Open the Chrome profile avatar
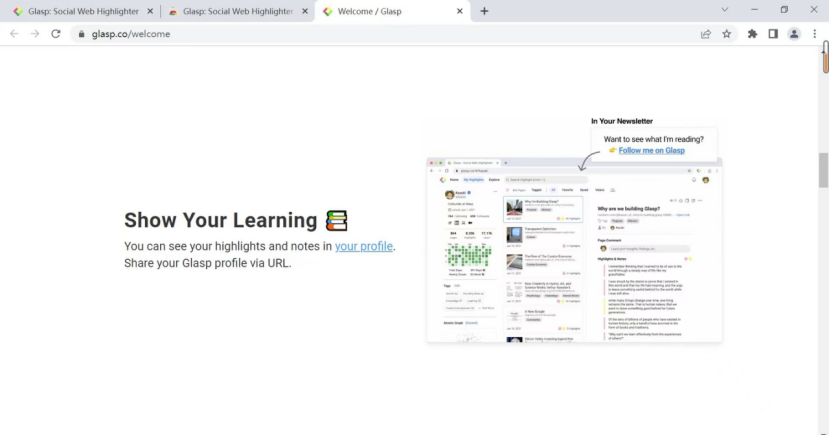The height and width of the screenshot is (435, 830). (x=794, y=34)
